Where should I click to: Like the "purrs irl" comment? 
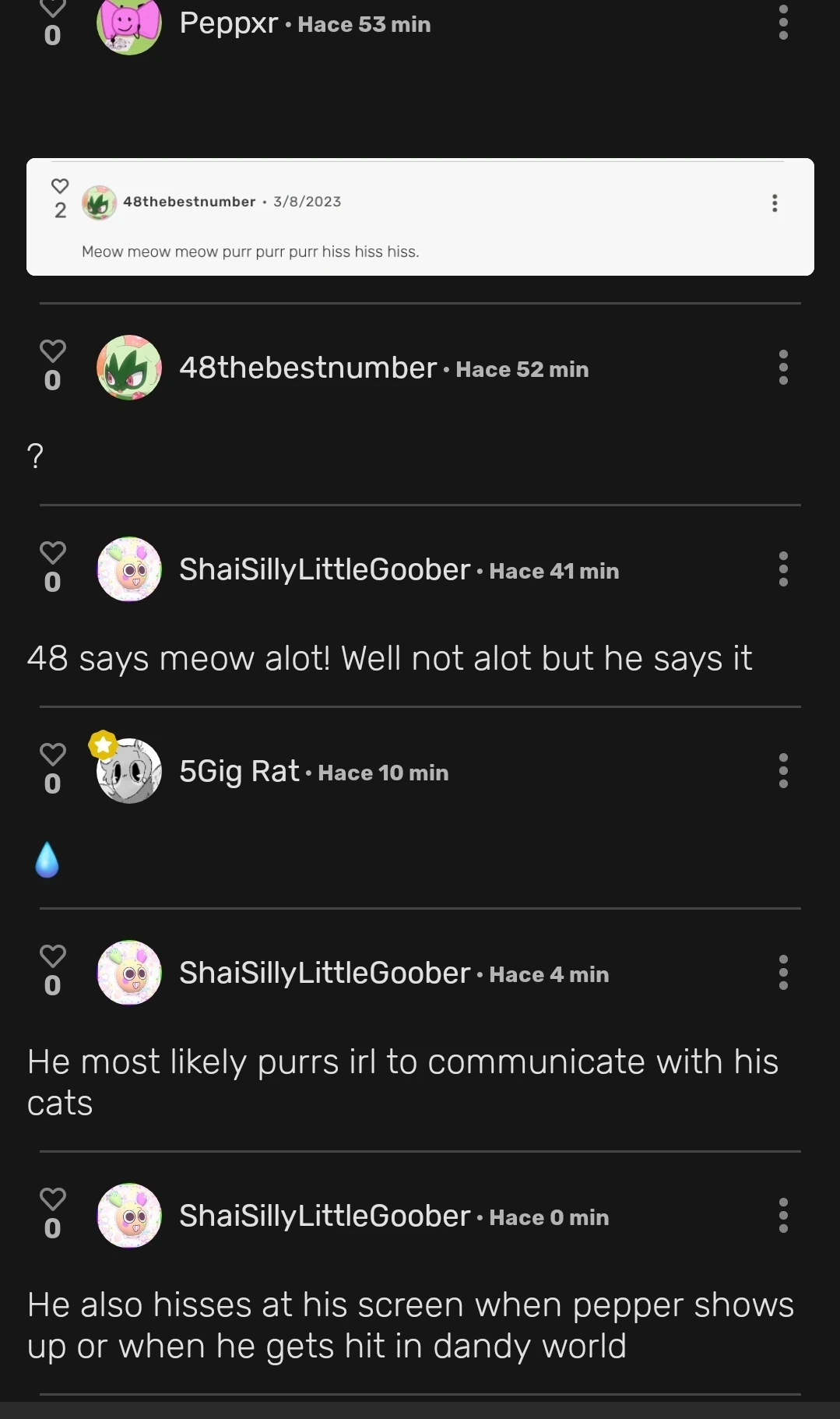pyautogui.click(x=53, y=956)
